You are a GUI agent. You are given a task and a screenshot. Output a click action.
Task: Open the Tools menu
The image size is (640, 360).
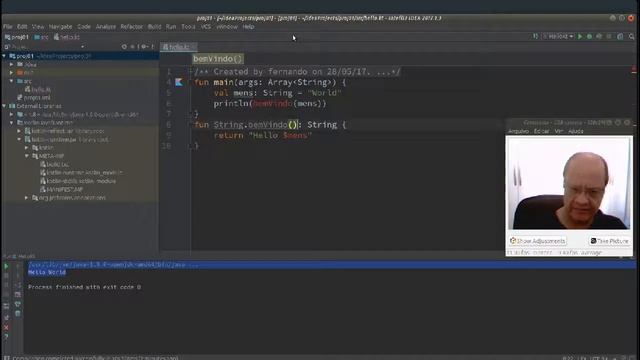pyautogui.click(x=188, y=27)
